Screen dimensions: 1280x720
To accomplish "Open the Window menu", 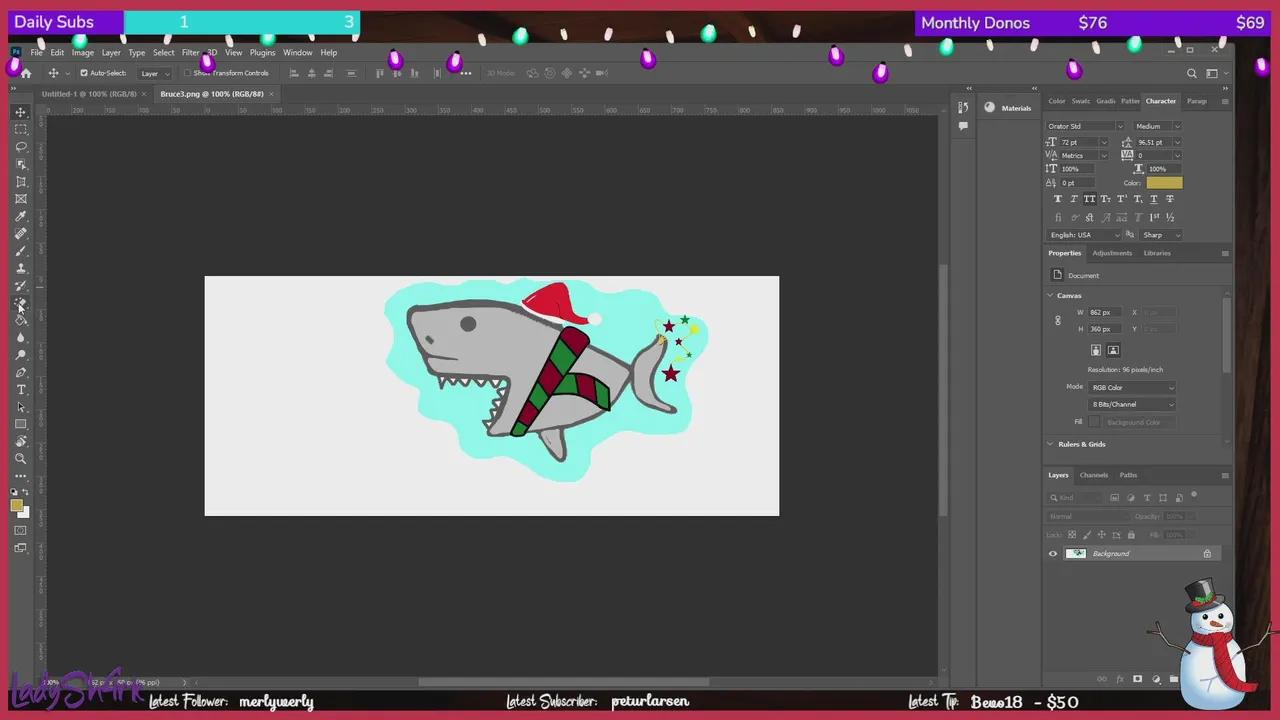I will [297, 52].
